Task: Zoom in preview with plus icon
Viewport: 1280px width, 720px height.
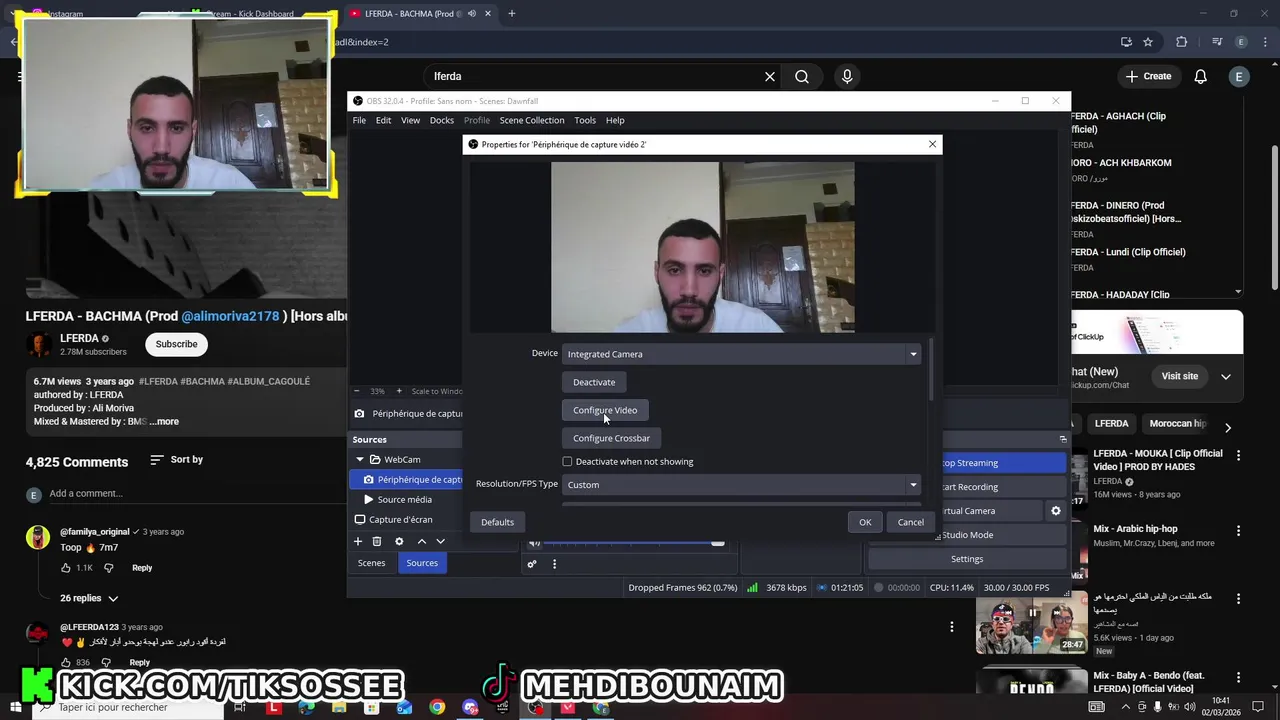Action: coord(399,391)
